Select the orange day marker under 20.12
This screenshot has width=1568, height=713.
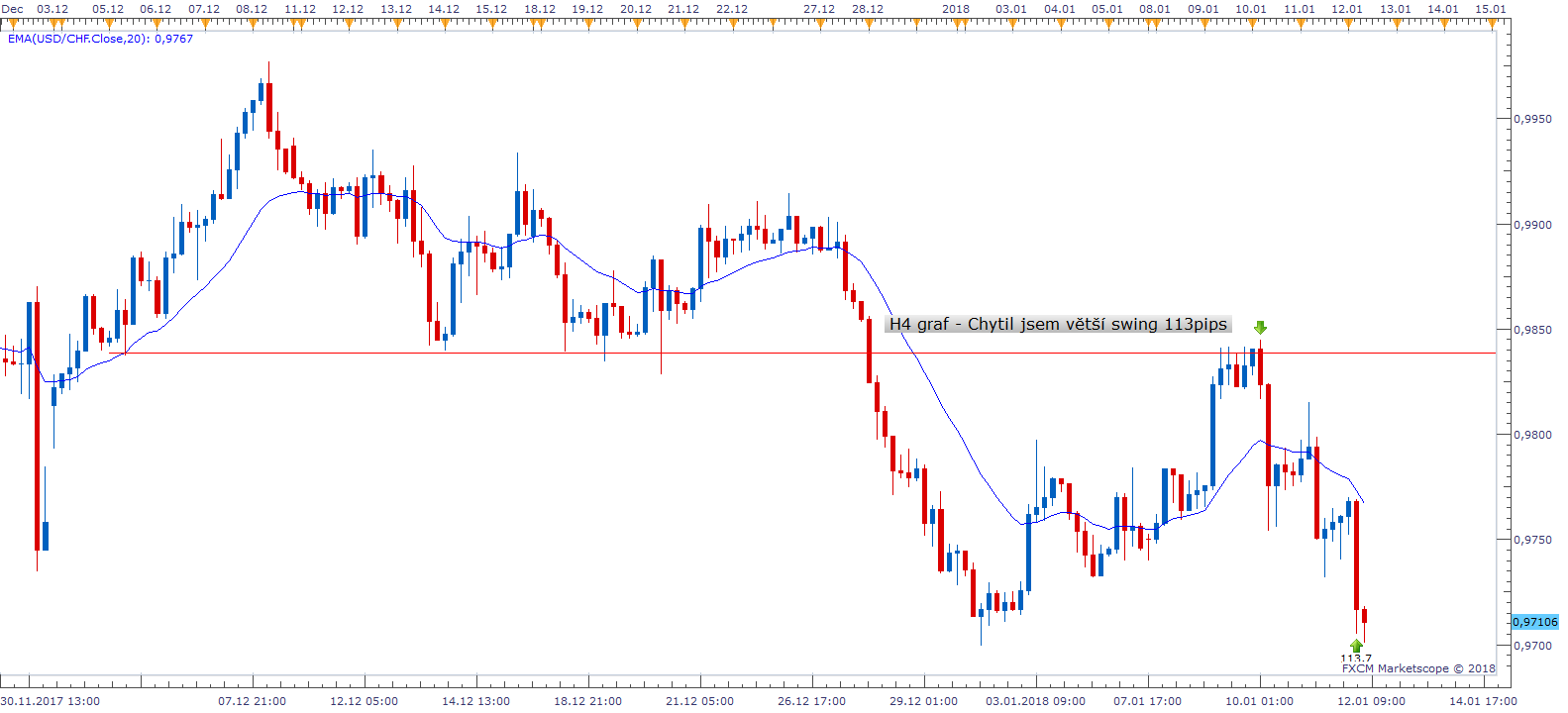click(635, 22)
